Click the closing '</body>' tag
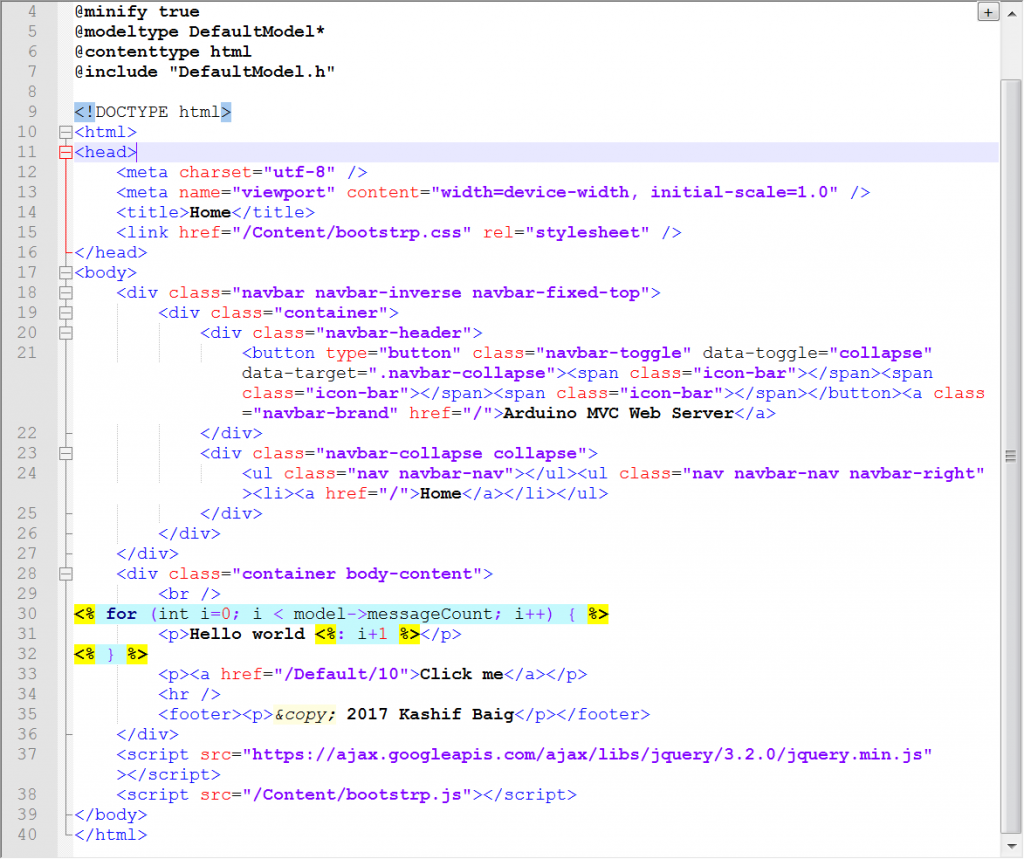 111,815
